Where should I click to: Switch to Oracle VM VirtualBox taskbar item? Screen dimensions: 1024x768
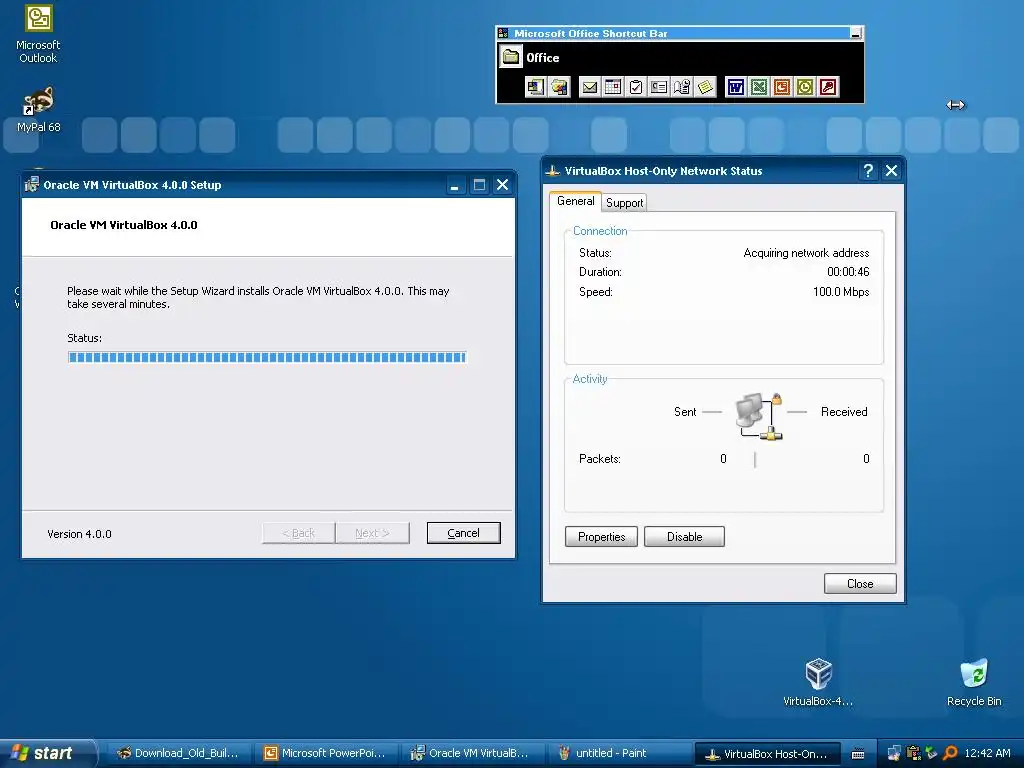(x=472, y=754)
